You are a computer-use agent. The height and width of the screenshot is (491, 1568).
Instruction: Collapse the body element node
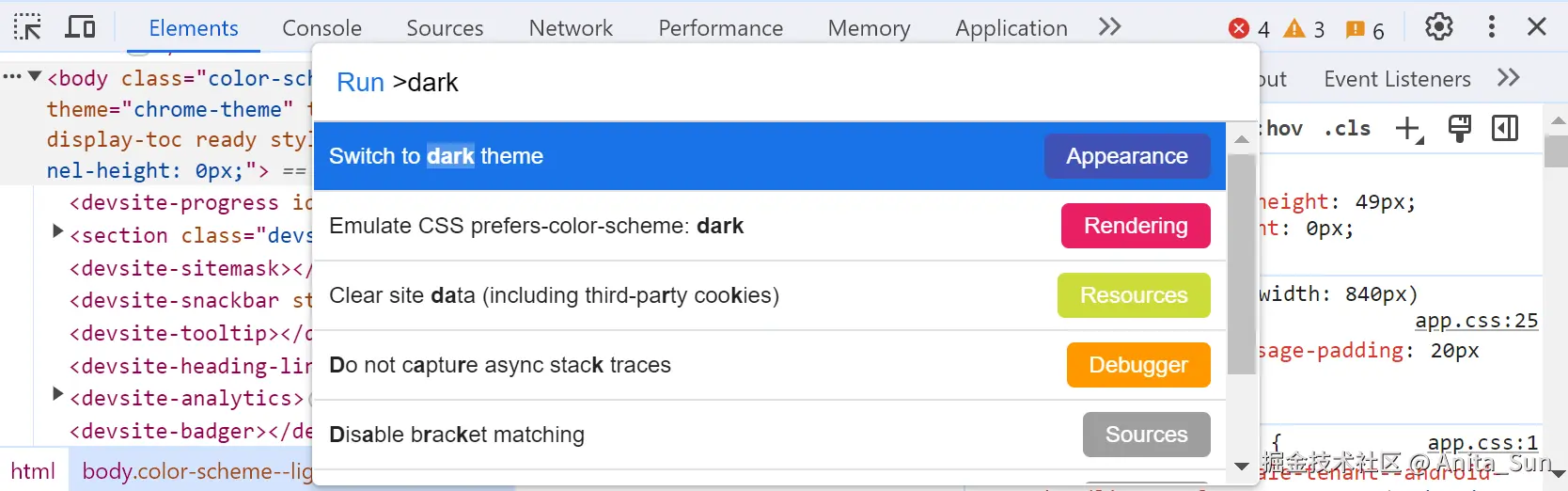point(35,76)
